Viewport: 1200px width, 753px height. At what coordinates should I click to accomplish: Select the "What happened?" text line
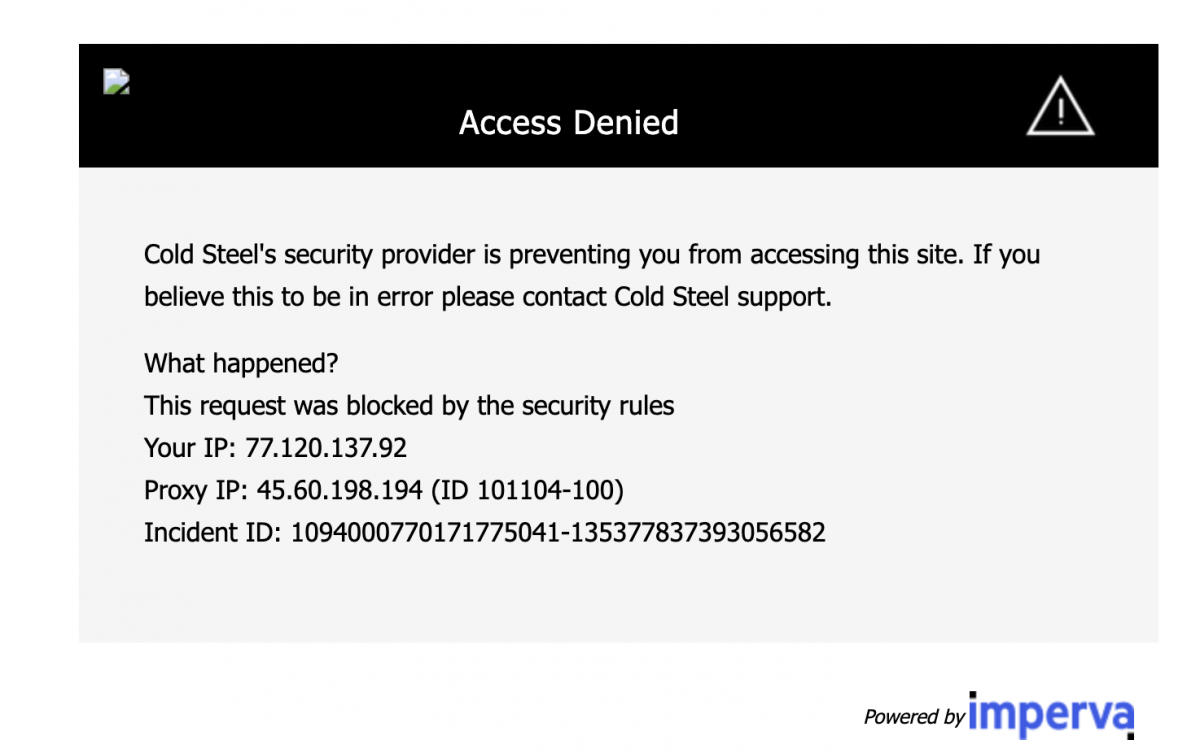[241, 363]
